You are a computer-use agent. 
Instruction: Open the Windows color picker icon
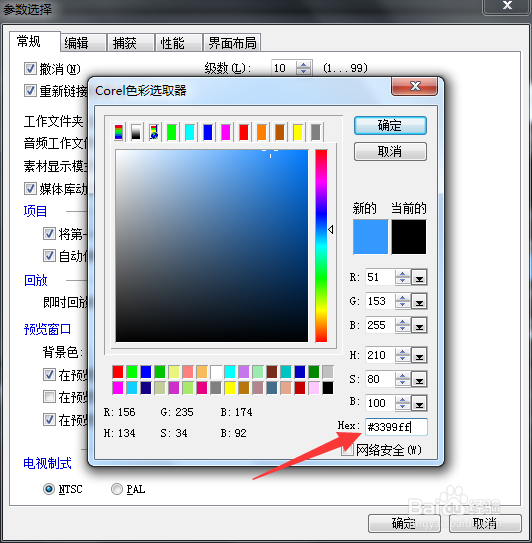(154, 132)
